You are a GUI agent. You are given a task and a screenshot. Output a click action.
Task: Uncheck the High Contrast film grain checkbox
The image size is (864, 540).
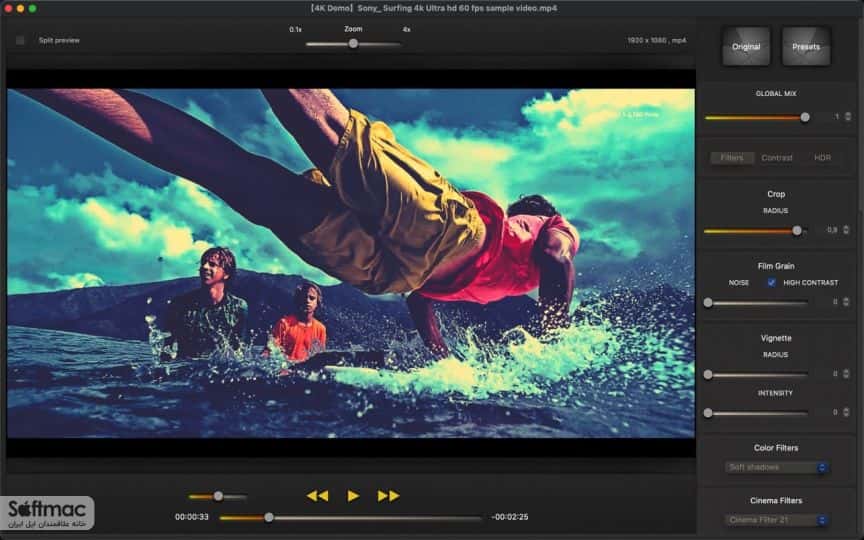(771, 282)
